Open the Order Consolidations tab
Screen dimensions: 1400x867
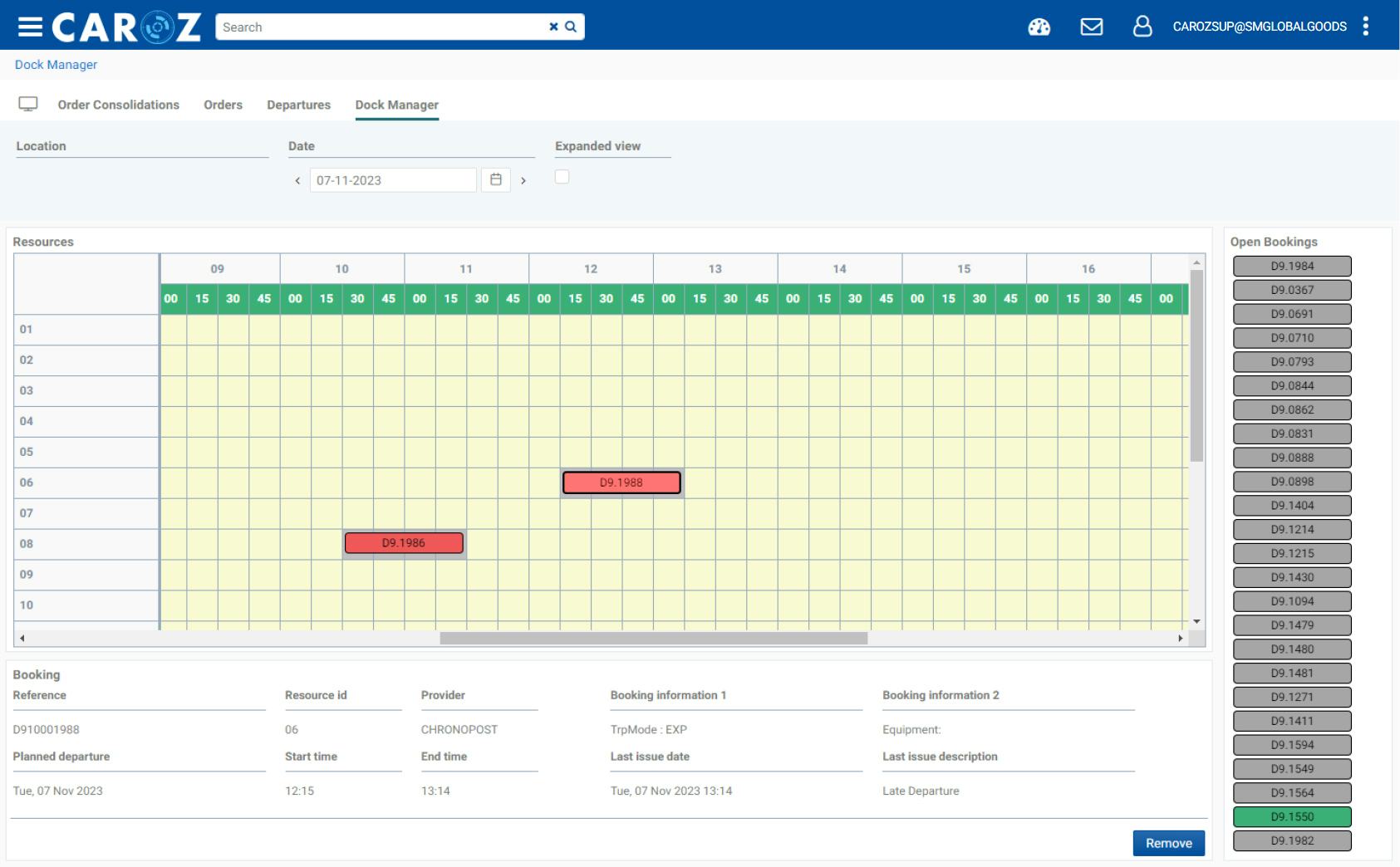(x=117, y=105)
